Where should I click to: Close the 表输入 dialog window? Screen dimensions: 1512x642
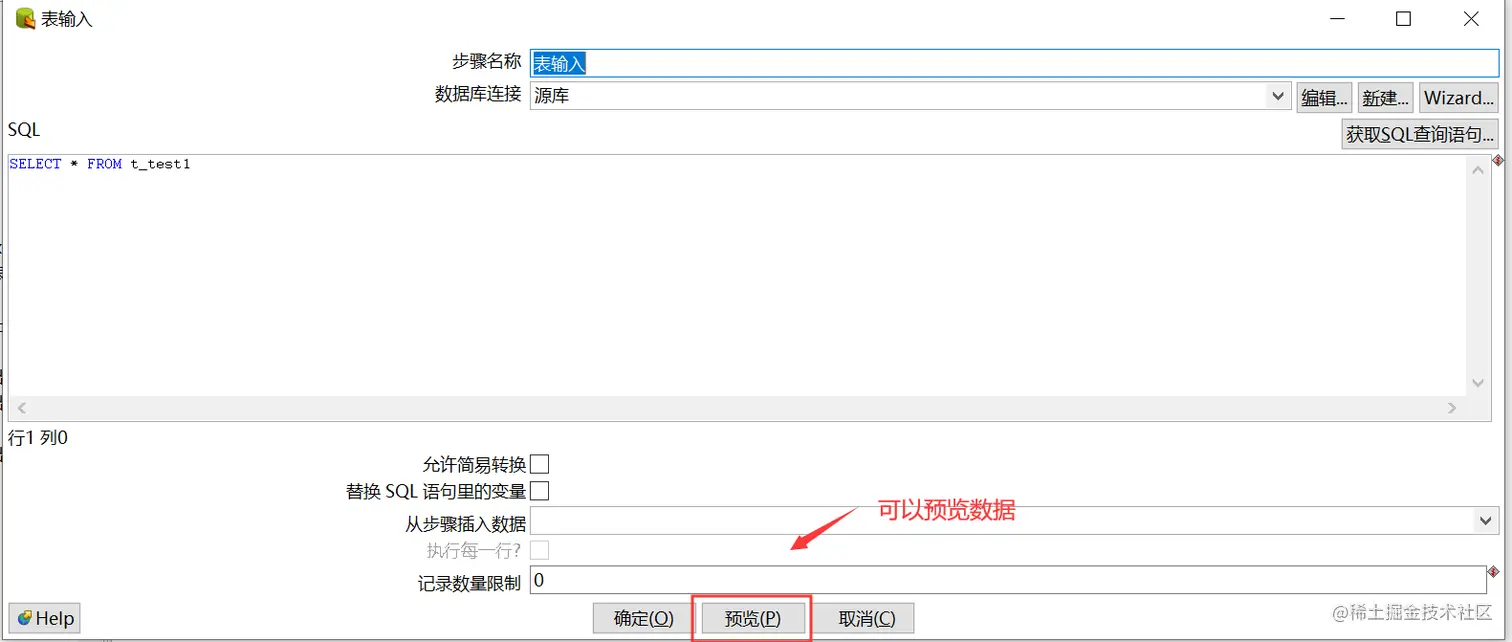point(1471,19)
